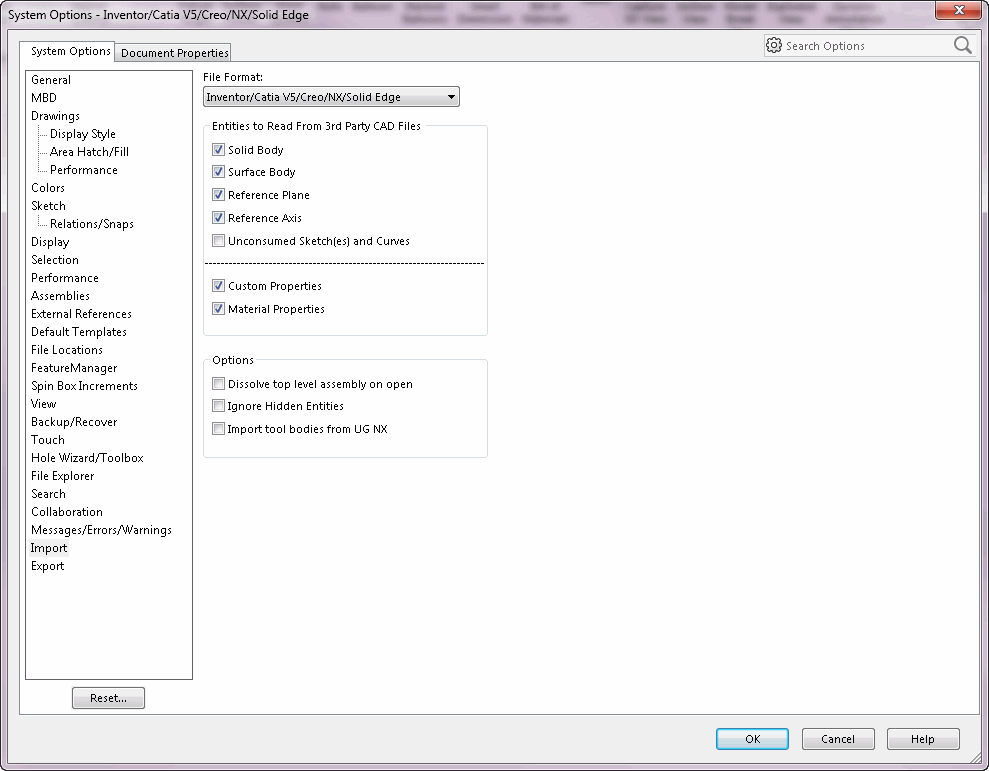Click the search magnifier icon
This screenshot has width=989, height=771.
[x=963, y=45]
